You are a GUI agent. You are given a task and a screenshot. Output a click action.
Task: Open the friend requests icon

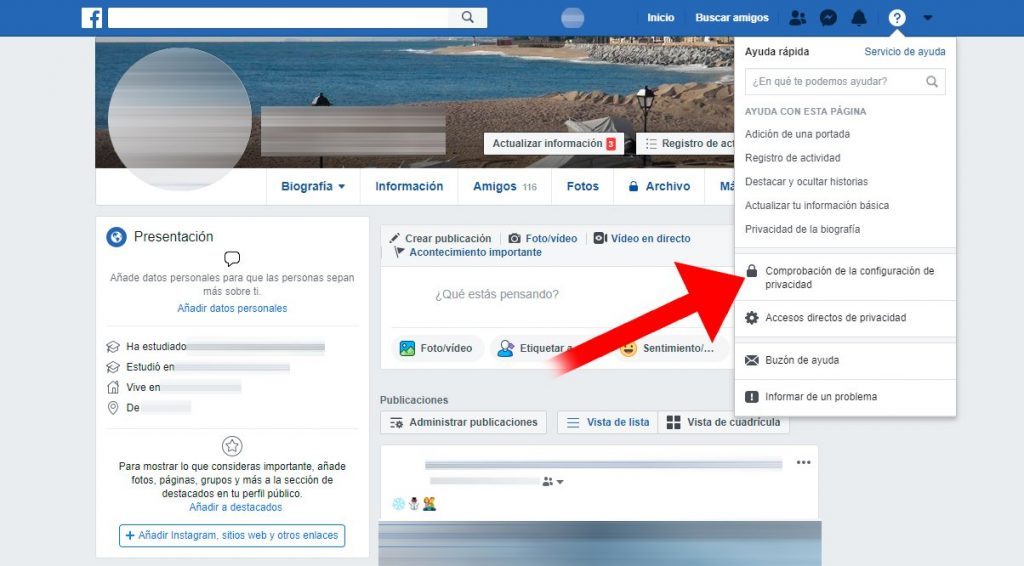pos(797,18)
